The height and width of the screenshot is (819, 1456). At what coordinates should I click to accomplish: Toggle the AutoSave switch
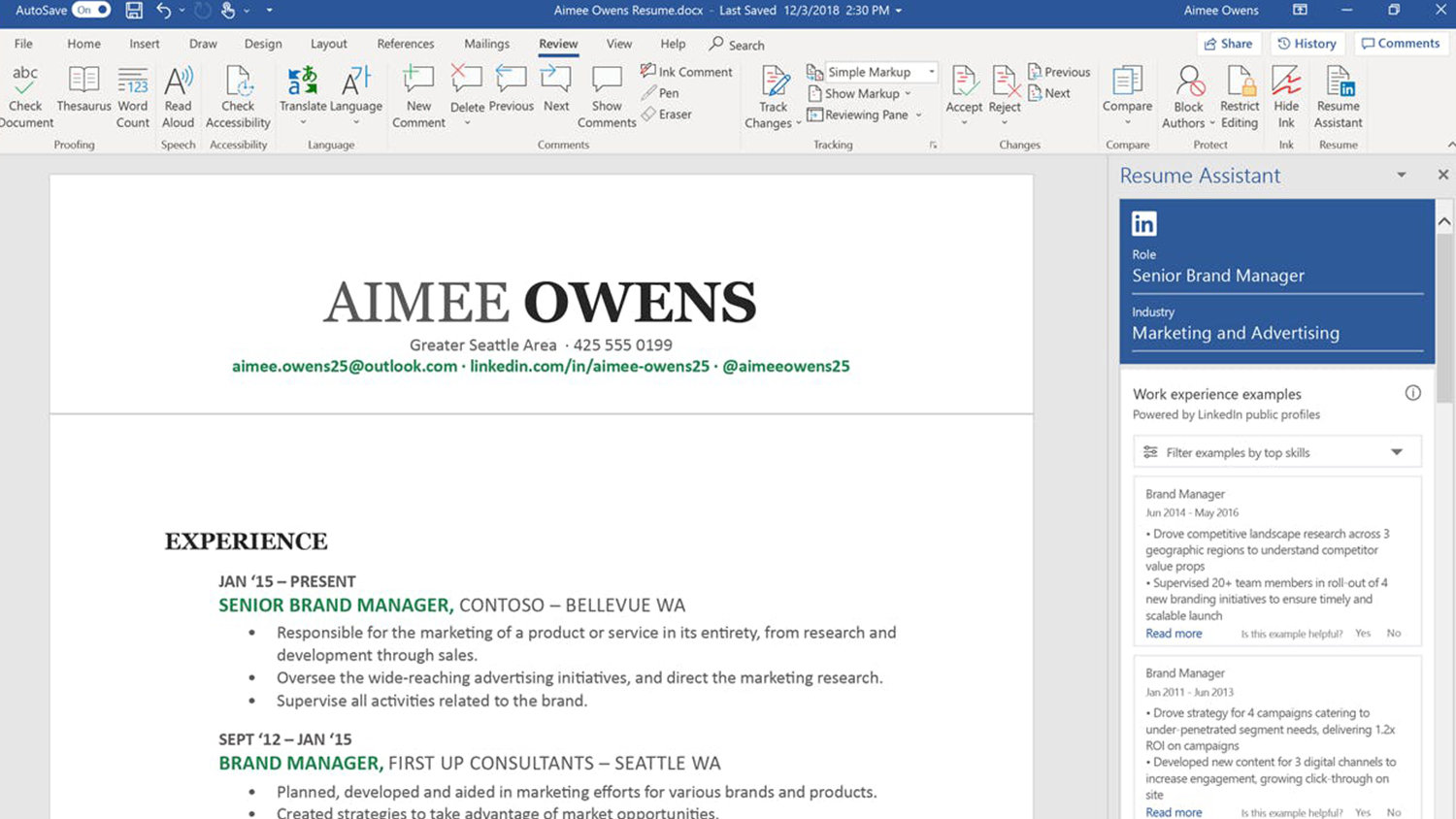point(92,11)
